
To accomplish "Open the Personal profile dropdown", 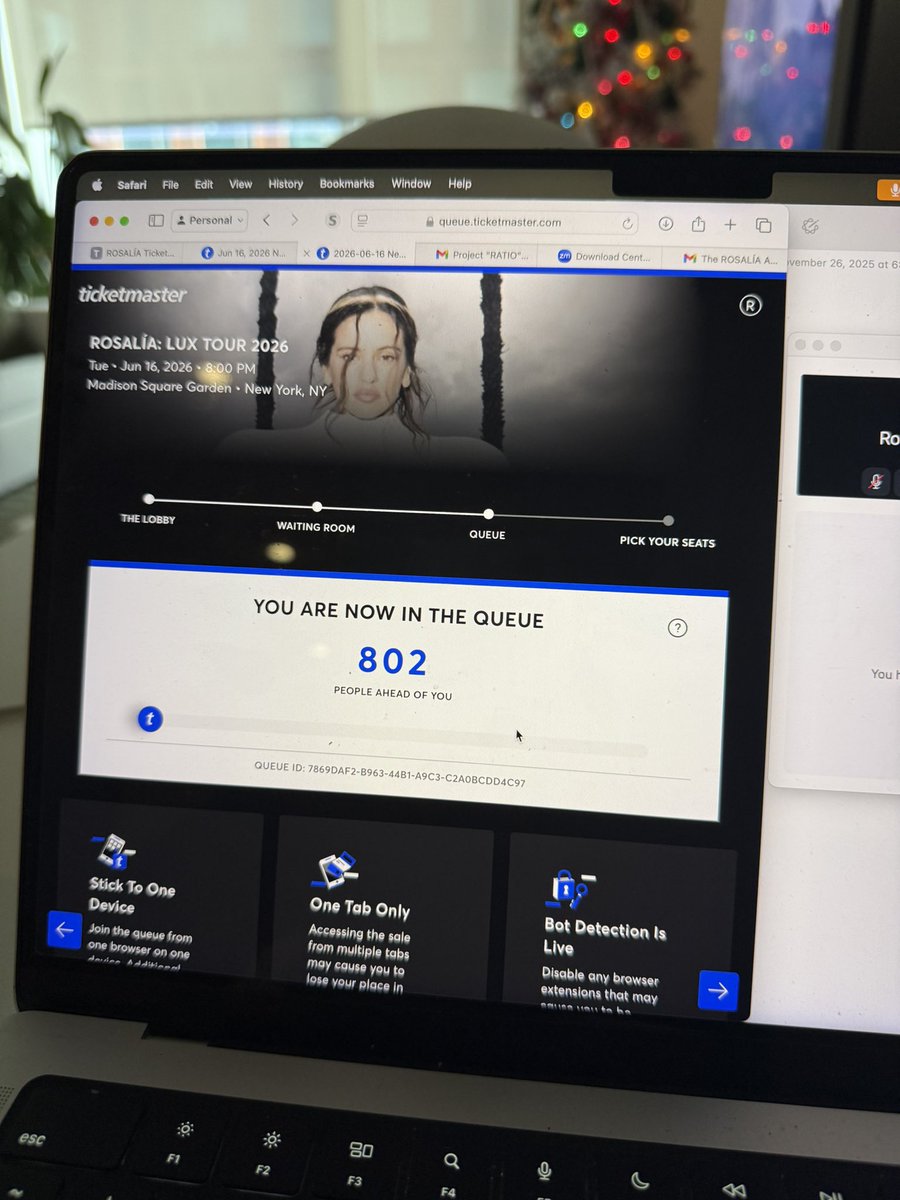I will click(209, 220).
